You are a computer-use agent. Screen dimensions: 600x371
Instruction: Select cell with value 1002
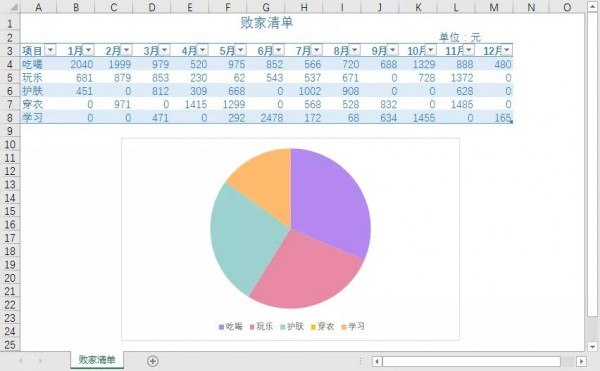(x=304, y=91)
